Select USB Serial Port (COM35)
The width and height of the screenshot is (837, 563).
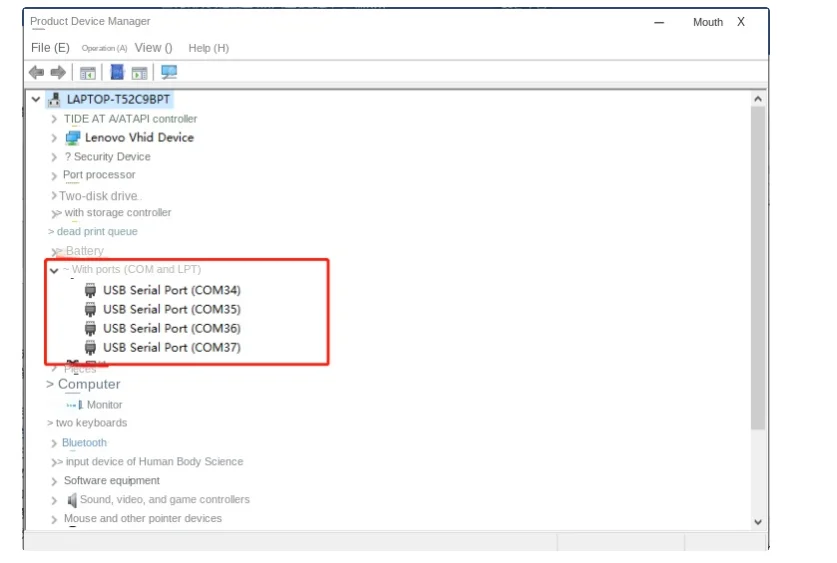(x=172, y=310)
